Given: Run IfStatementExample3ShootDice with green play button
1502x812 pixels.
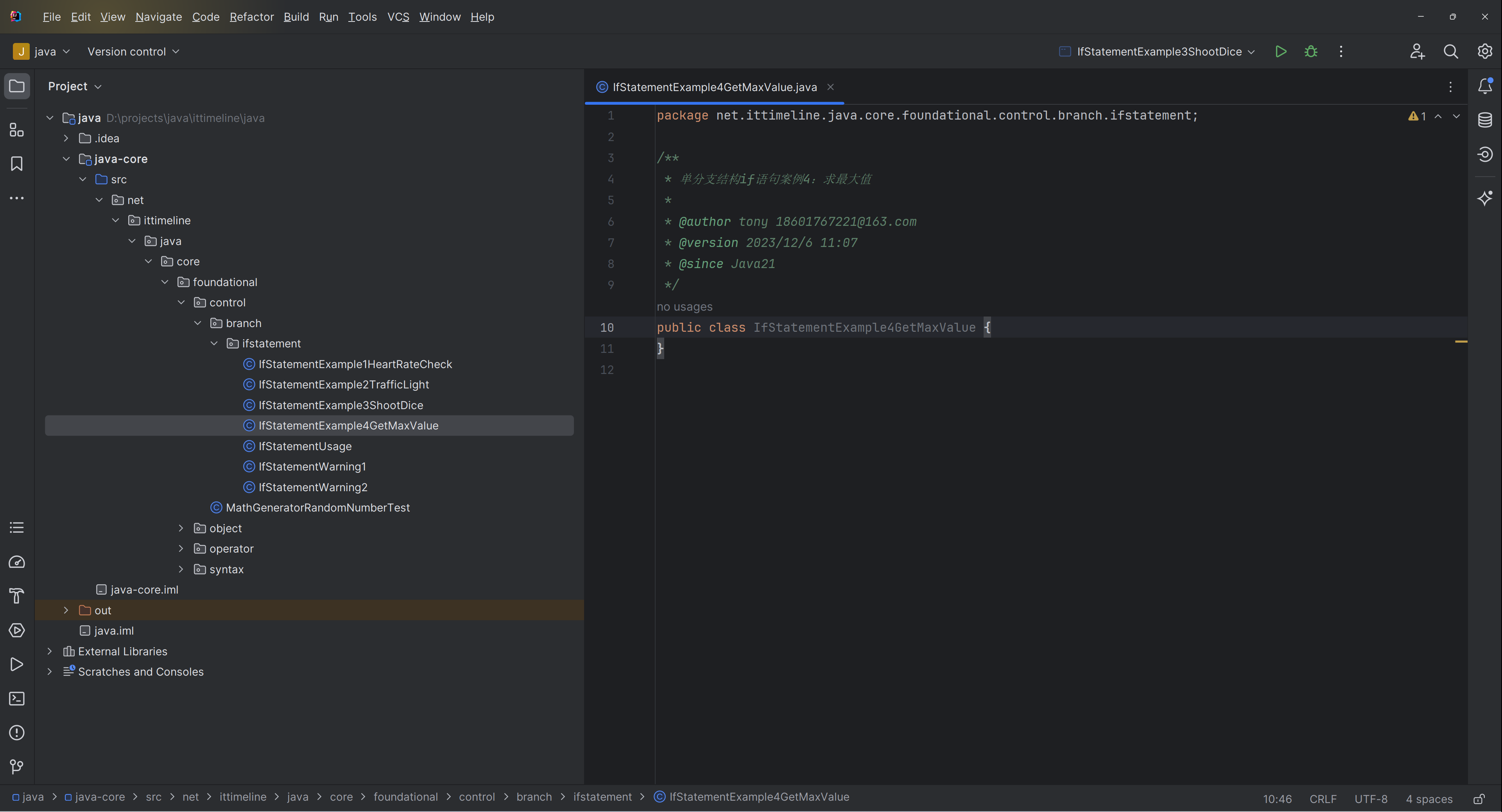Looking at the screenshot, I should pos(1281,52).
